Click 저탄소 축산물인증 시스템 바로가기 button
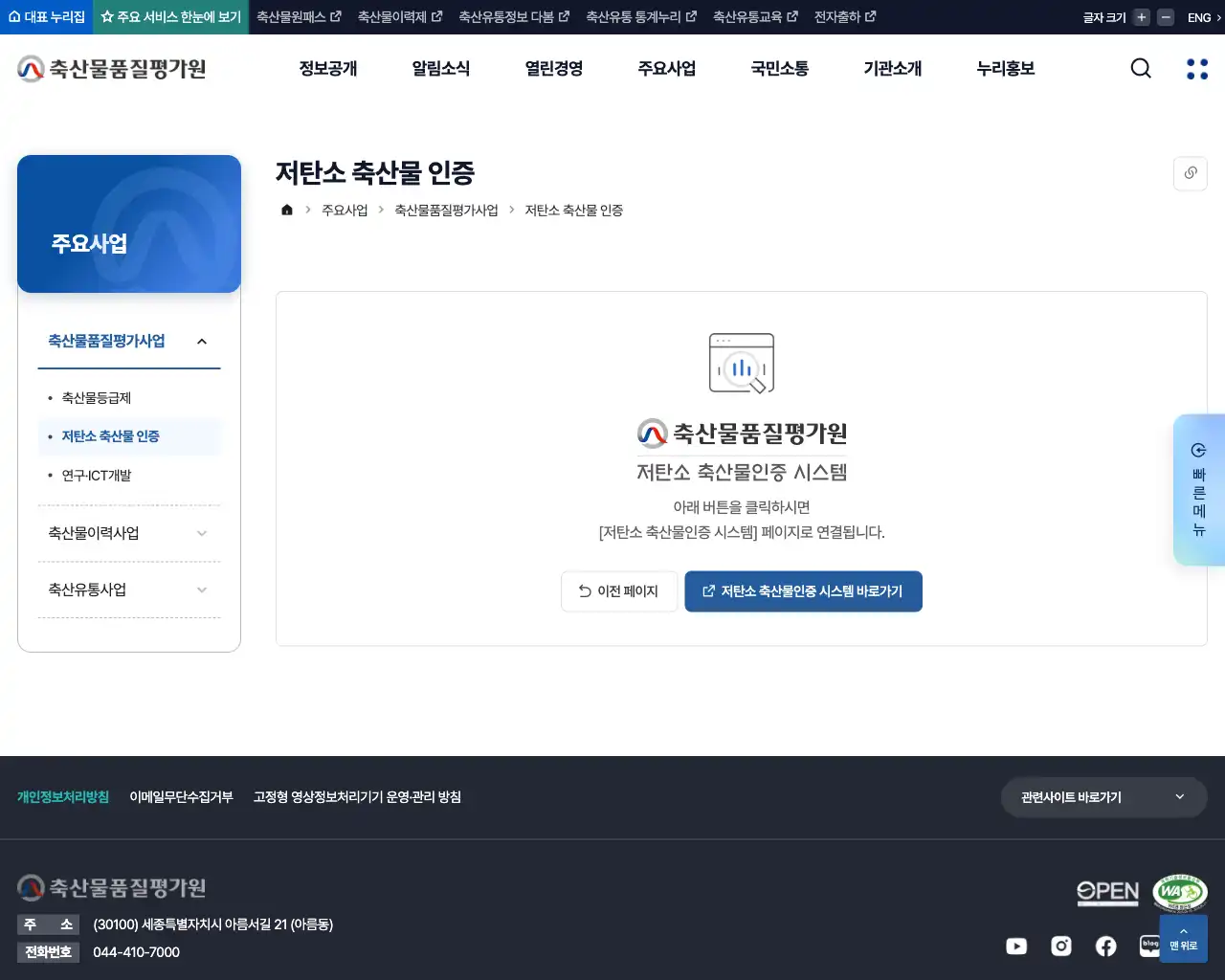Viewport: 1225px width, 980px height. [803, 591]
